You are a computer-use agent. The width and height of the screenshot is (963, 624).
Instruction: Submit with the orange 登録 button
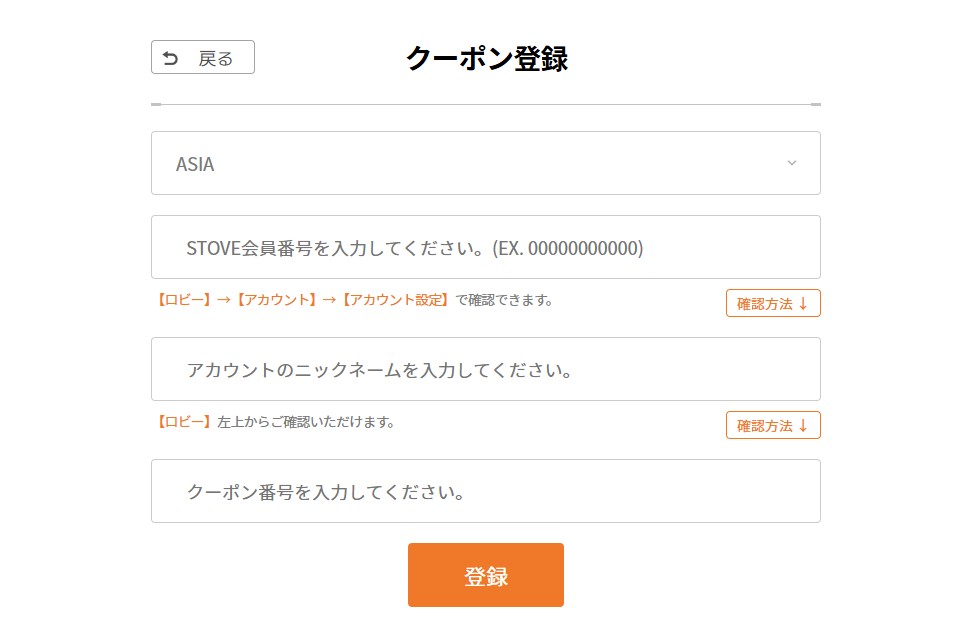point(486,575)
